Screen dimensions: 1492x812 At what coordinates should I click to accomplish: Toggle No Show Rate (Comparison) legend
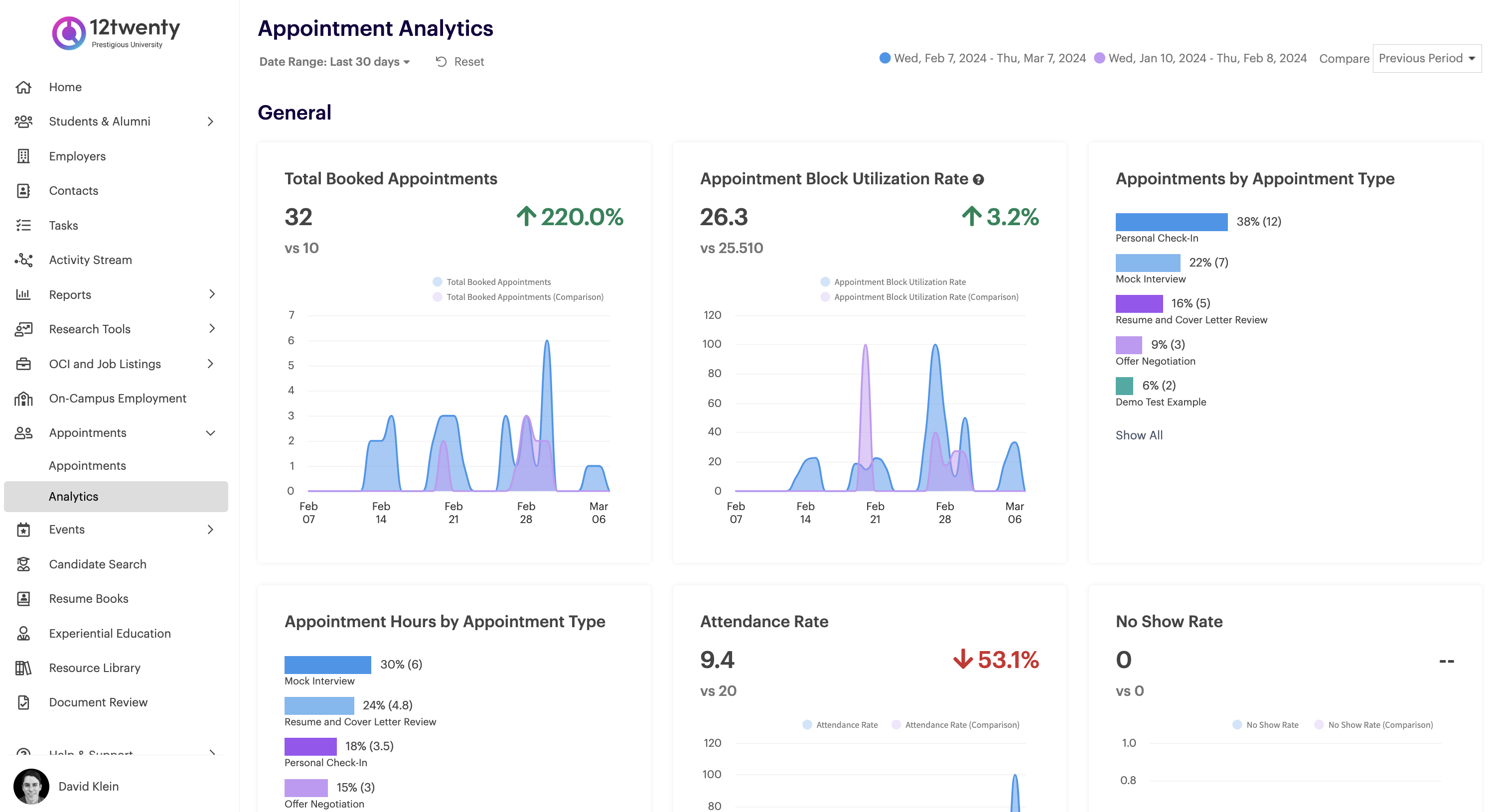pyautogui.click(x=1374, y=724)
